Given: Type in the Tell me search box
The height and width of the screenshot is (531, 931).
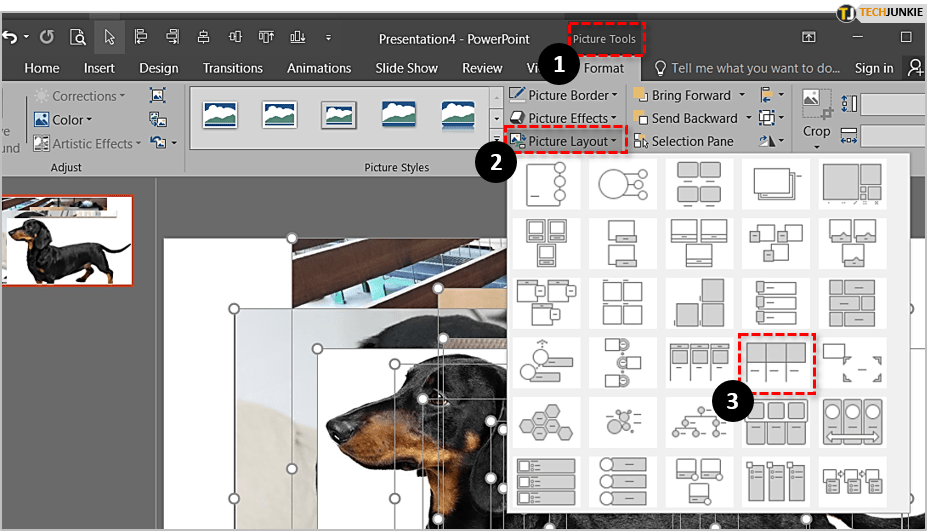Looking at the screenshot, I should tap(755, 68).
